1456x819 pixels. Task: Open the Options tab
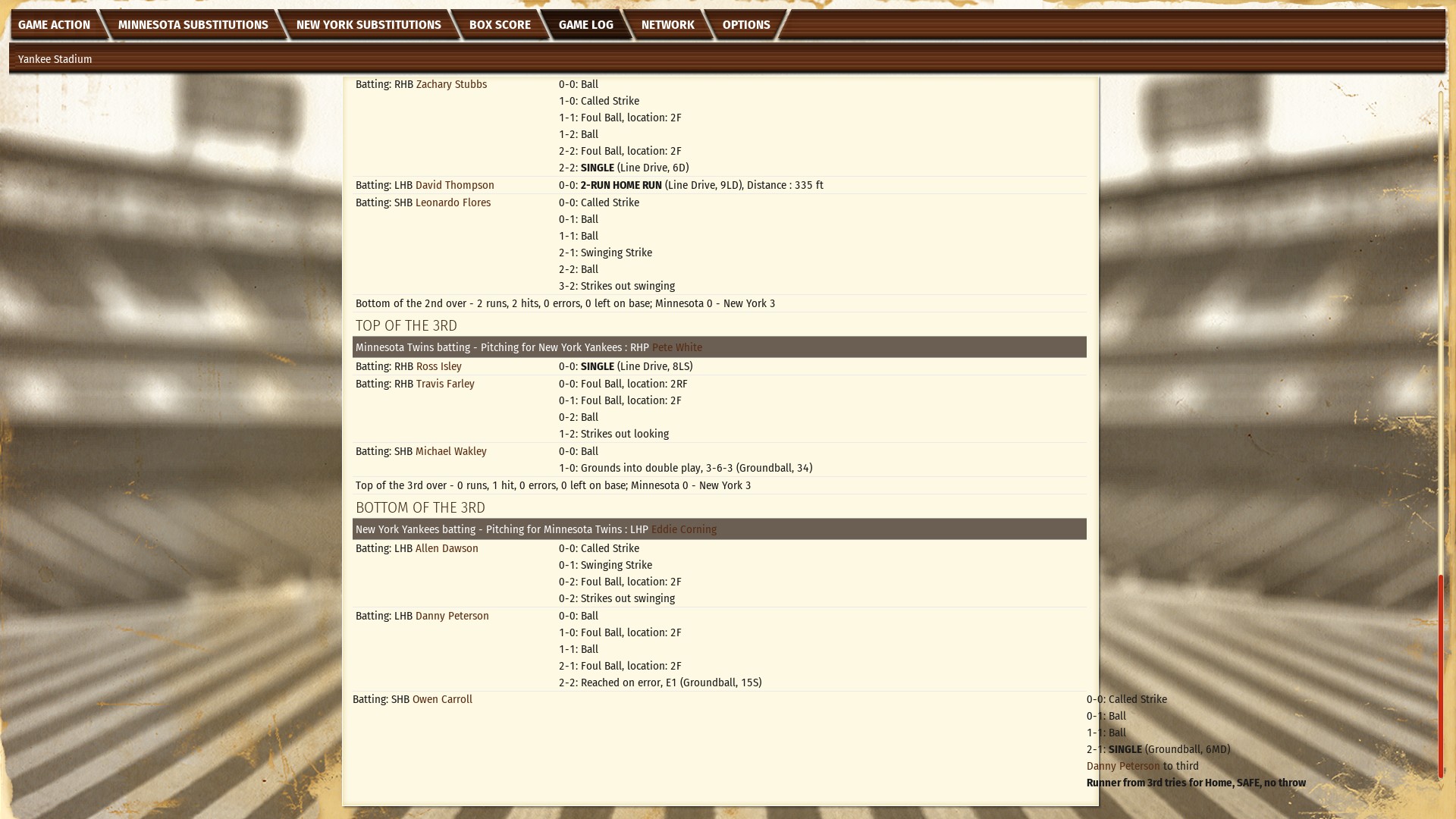pos(745,25)
